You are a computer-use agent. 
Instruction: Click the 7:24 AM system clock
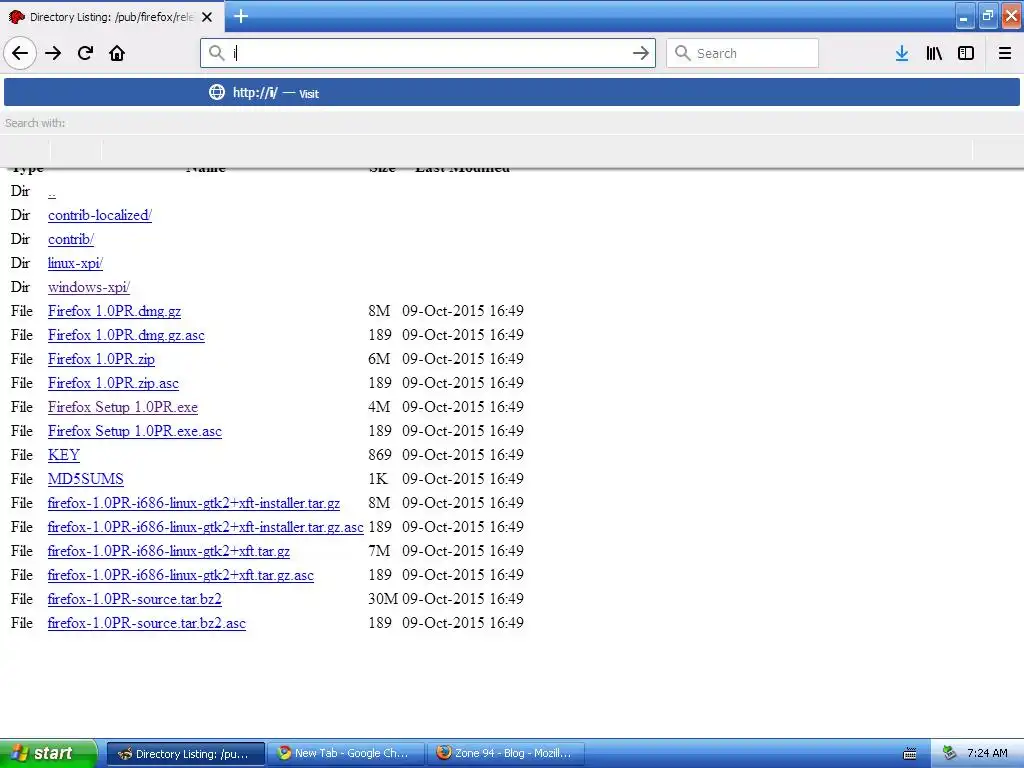tap(987, 754)
